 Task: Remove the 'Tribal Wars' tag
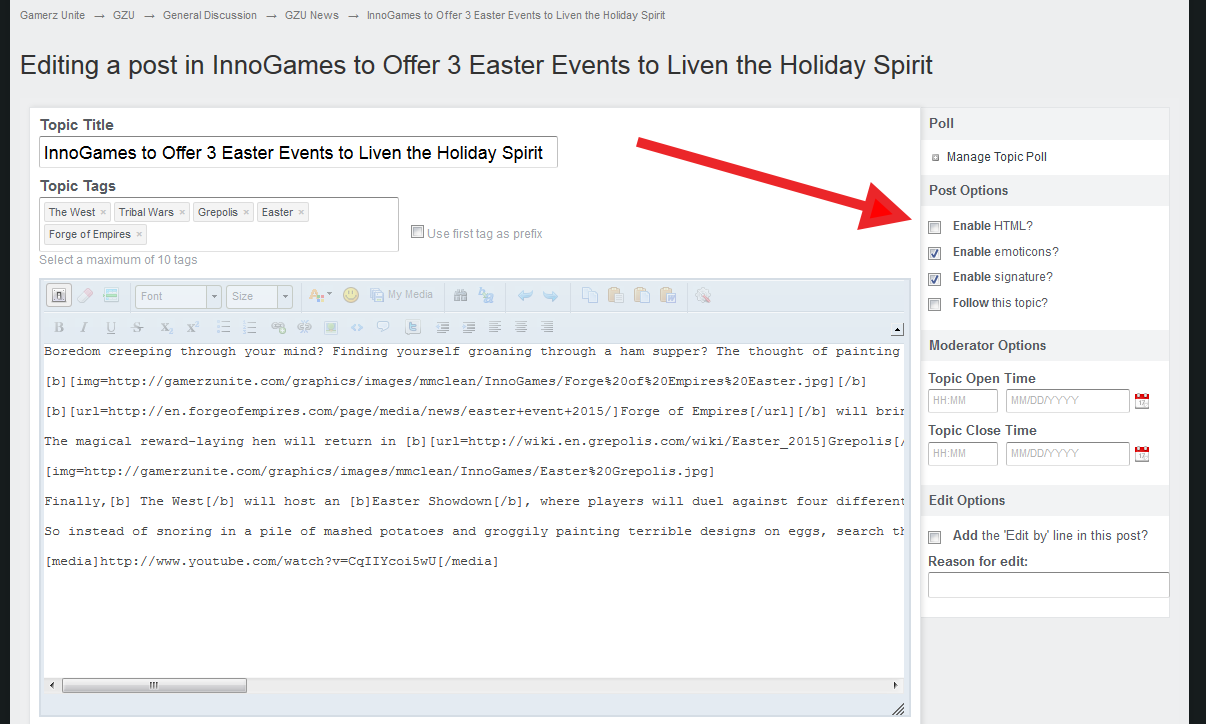coord(182,212)
